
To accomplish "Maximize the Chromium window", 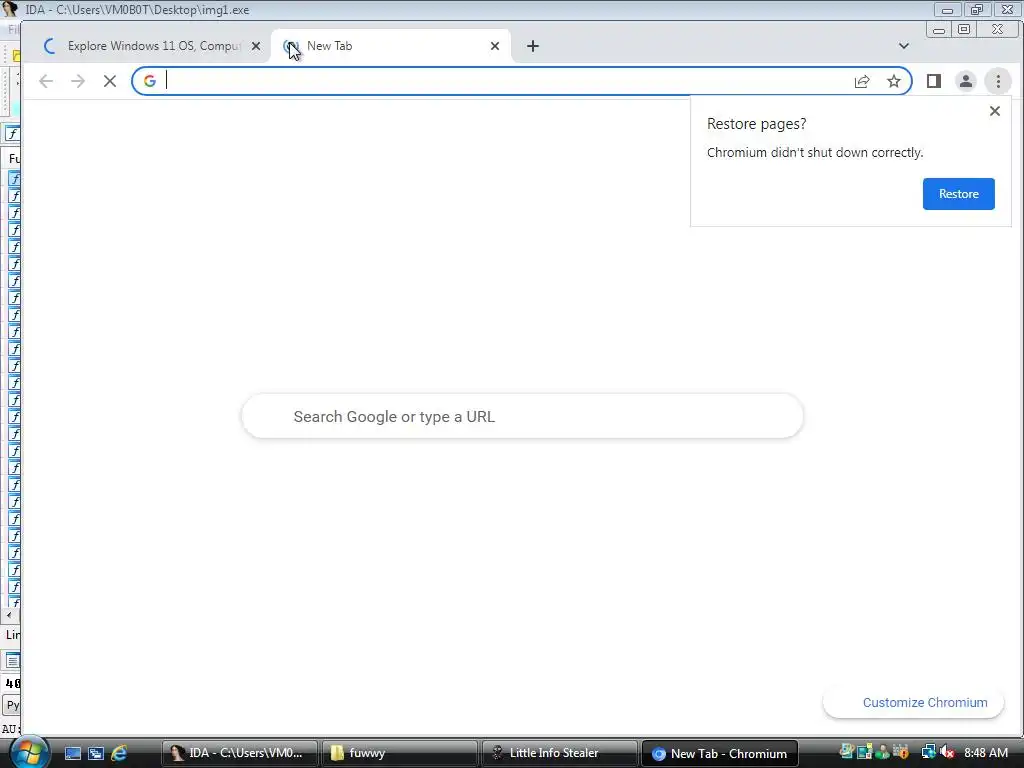I will point(965,29).
